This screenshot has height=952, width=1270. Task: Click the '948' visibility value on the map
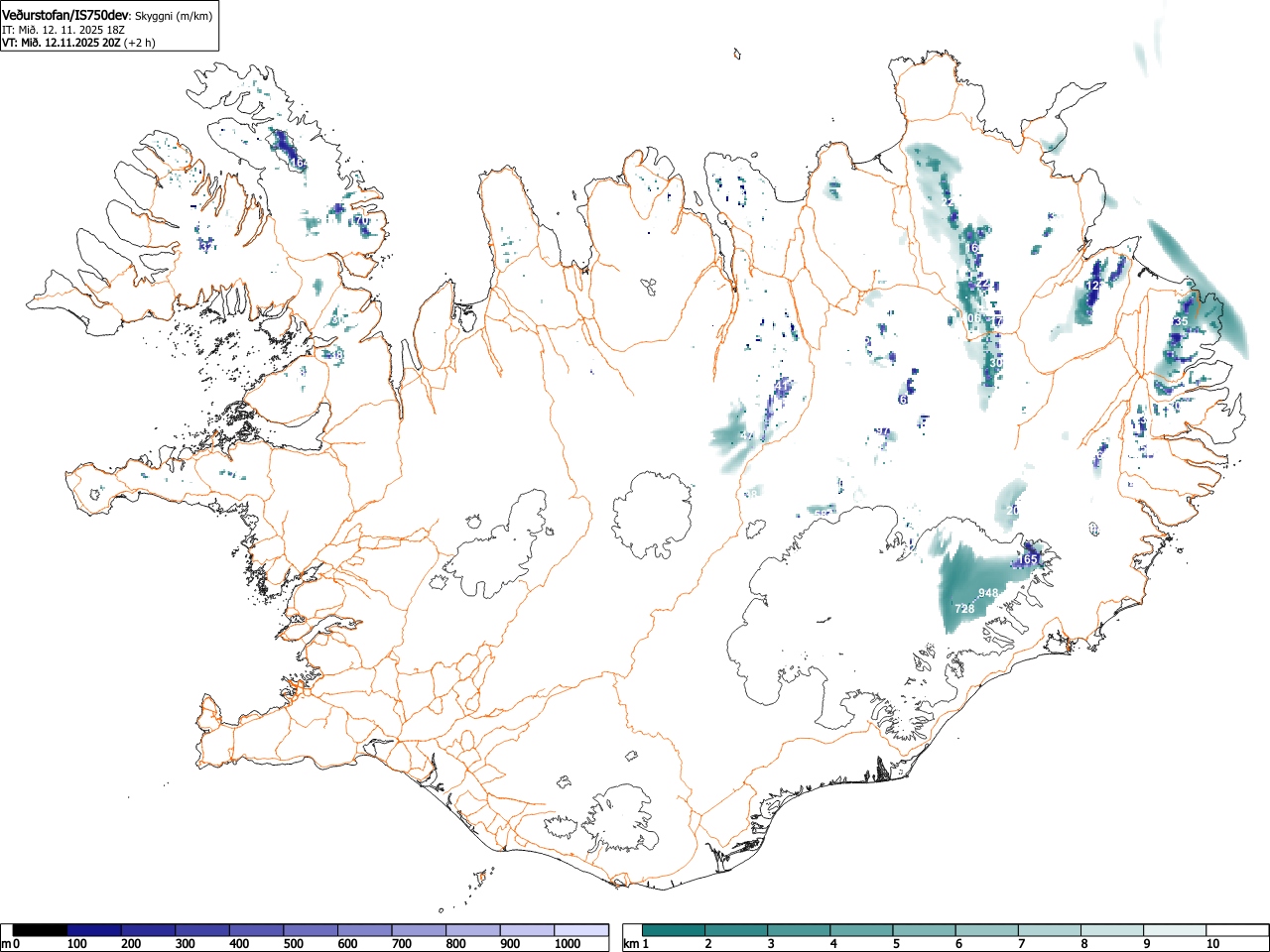(988, 593)
